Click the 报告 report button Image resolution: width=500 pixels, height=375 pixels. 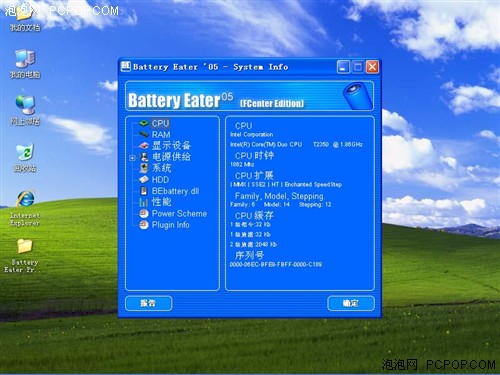(149, 303)
